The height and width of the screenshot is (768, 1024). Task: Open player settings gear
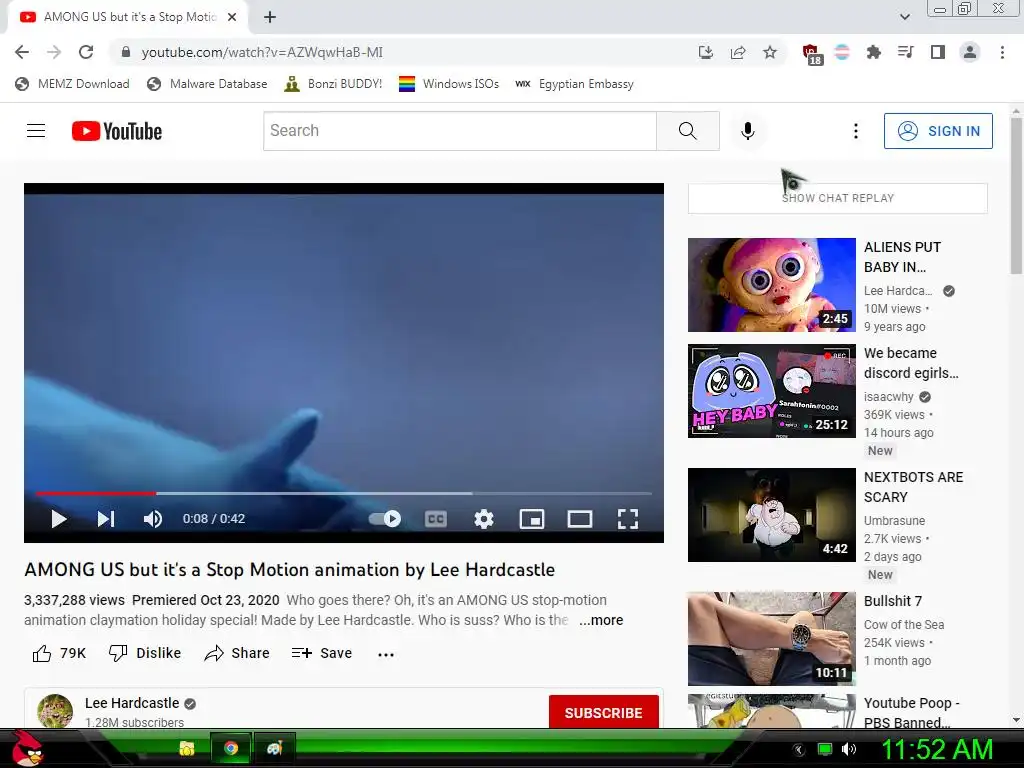(484, 519)
